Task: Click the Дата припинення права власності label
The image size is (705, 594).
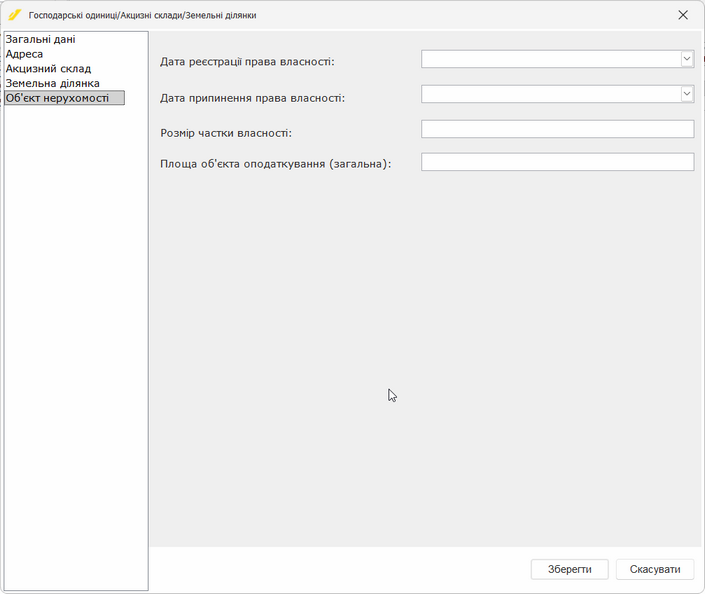Action: [x=253, y=98]
